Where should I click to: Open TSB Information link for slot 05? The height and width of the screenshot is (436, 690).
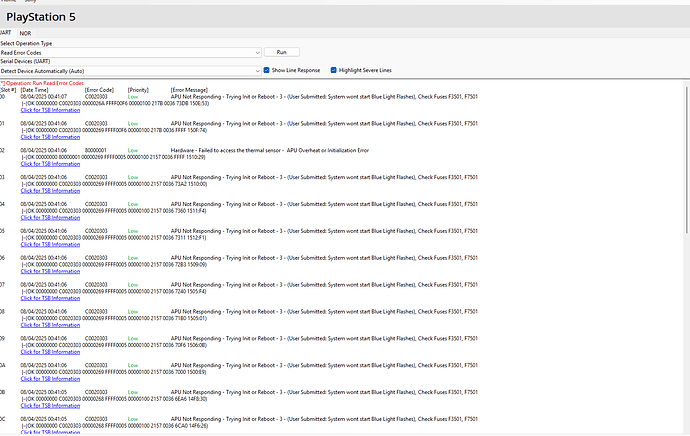[50, 245]
